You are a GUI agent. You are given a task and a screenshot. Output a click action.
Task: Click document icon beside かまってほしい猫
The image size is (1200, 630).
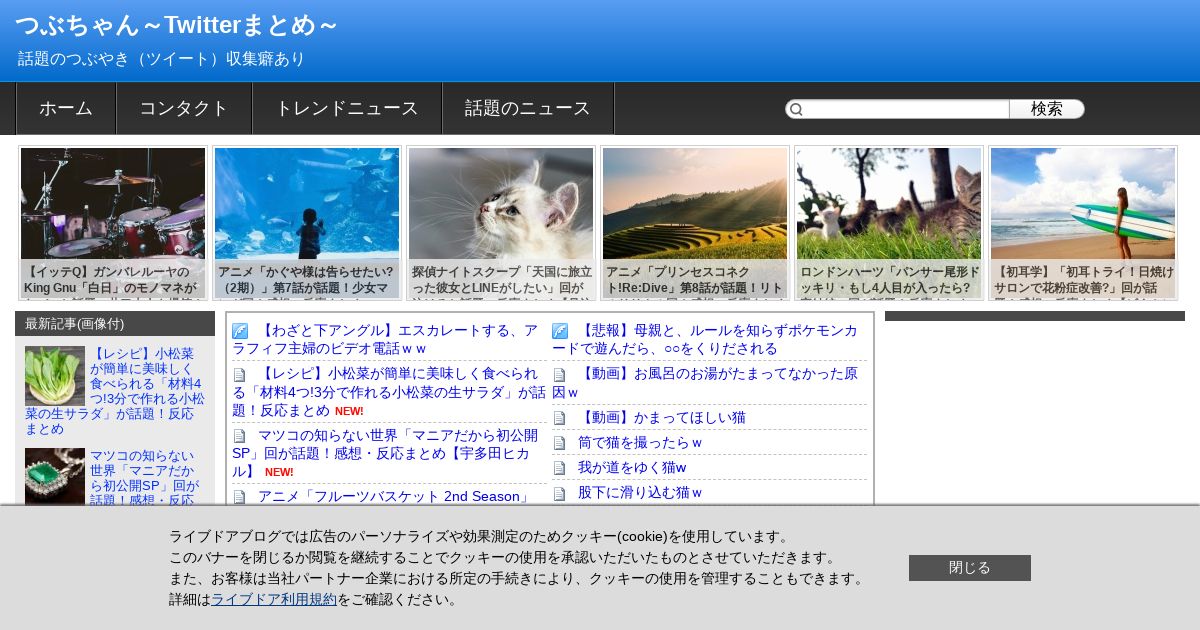(x=560, y=418)
